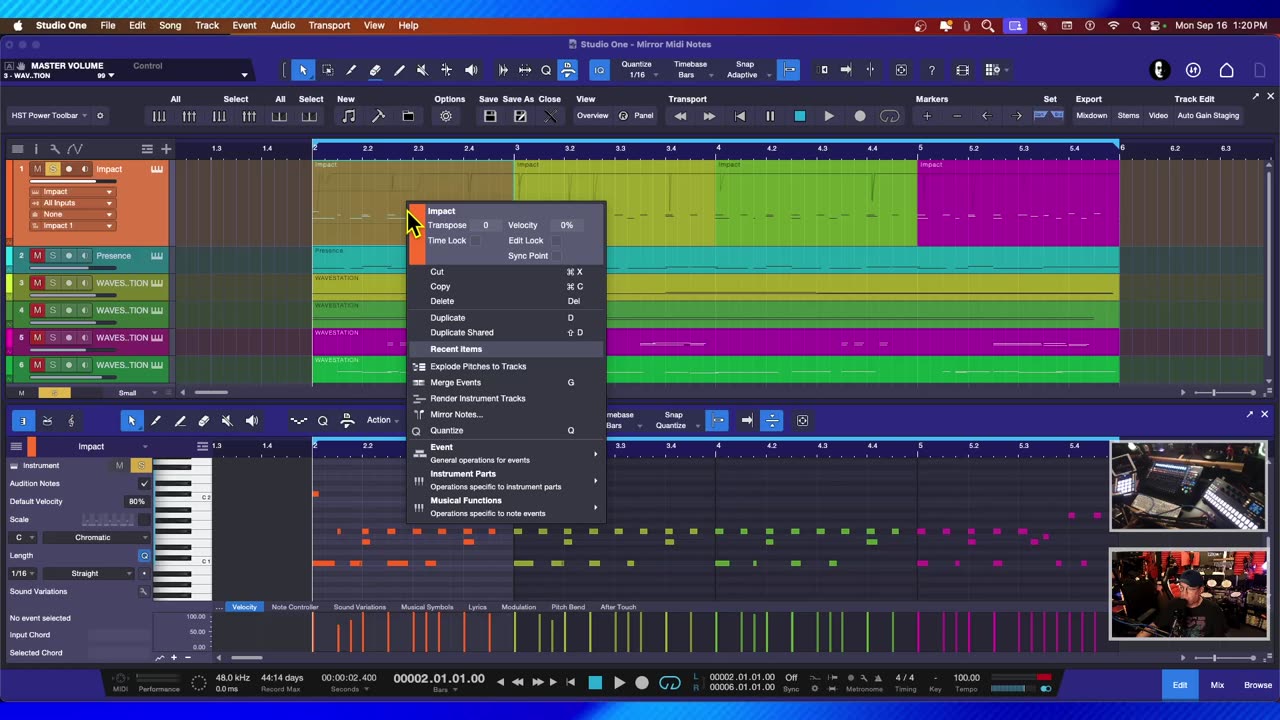Click rewind in Transport toolbar section

coord(680,116)
